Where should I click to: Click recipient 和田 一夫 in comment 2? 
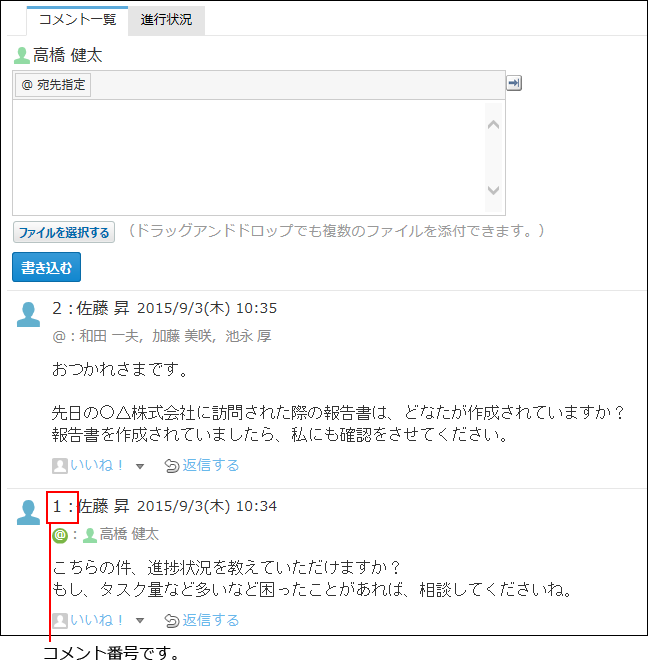click(109, 336)
